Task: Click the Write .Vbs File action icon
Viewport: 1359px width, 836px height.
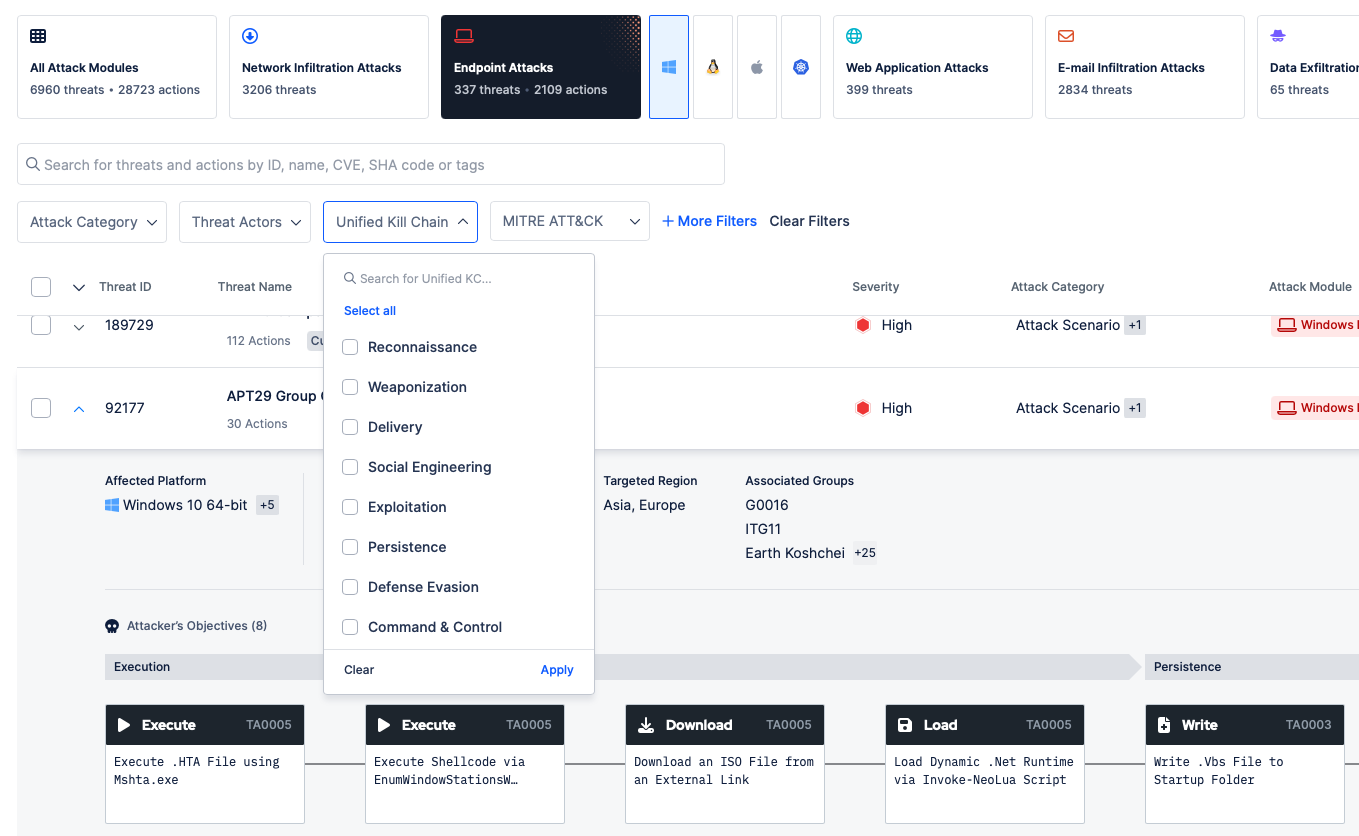Action: (x=1164, y=725)
